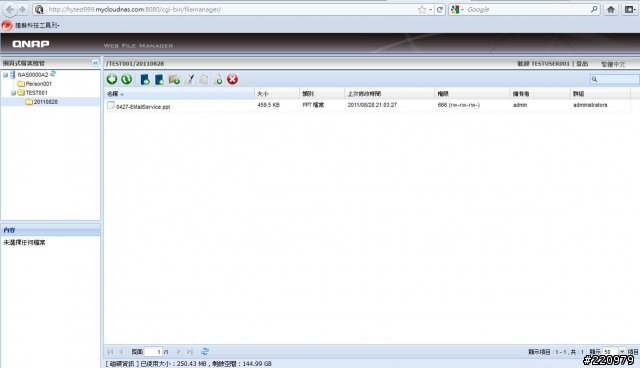
Task: Click the 666 (rw-rw-rw-) permission cell
Action: pyautogui.click(x=459, y=105)
